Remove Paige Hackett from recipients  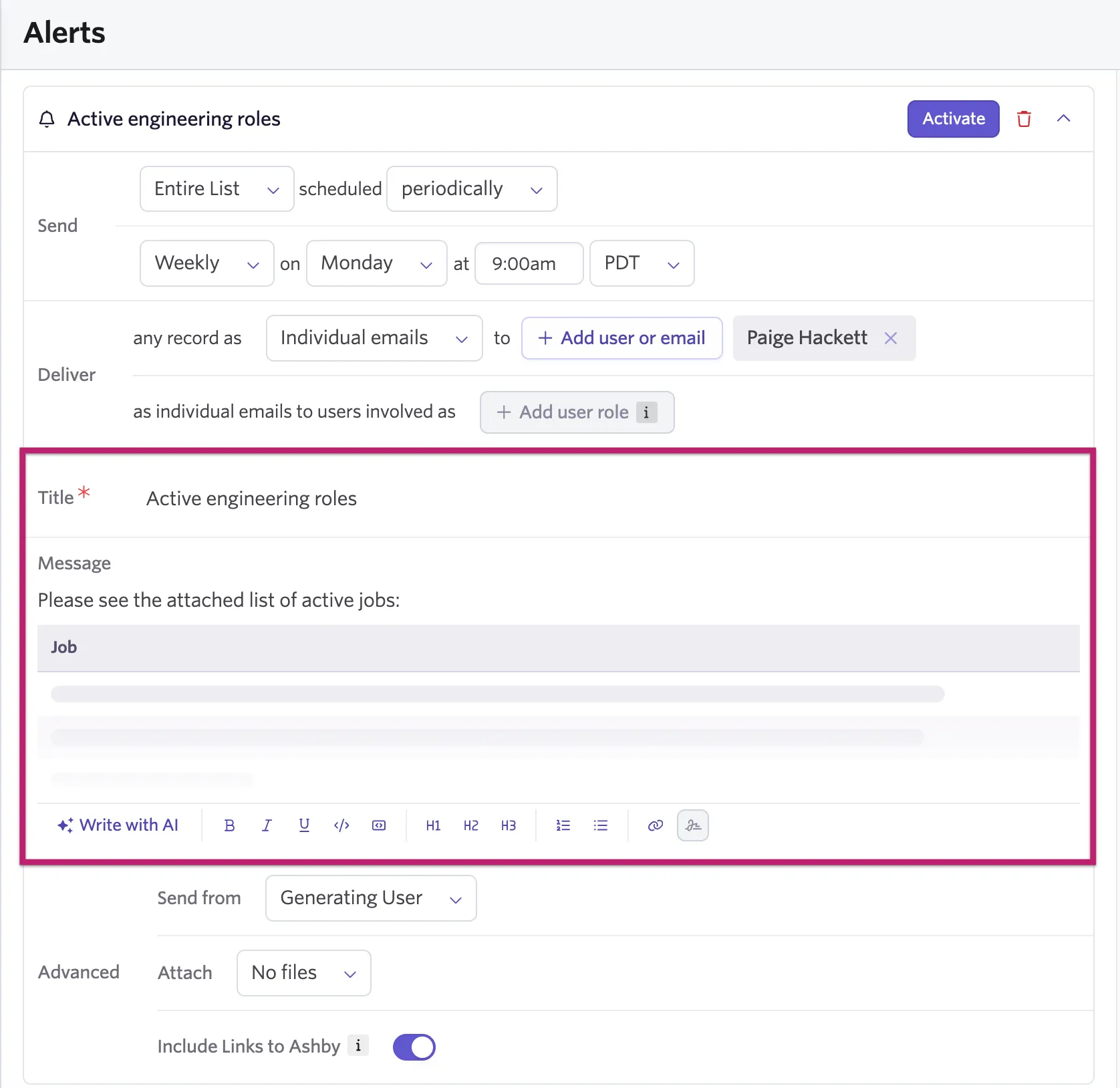pos(891,338)
